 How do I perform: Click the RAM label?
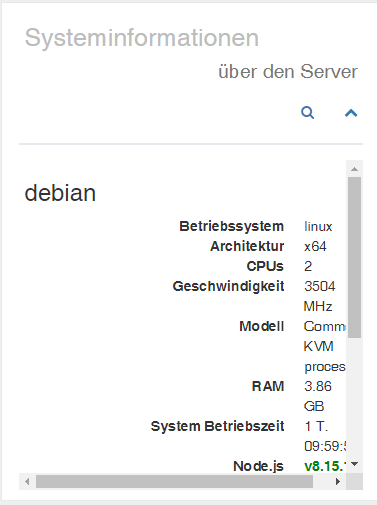(x=268, y=386)
